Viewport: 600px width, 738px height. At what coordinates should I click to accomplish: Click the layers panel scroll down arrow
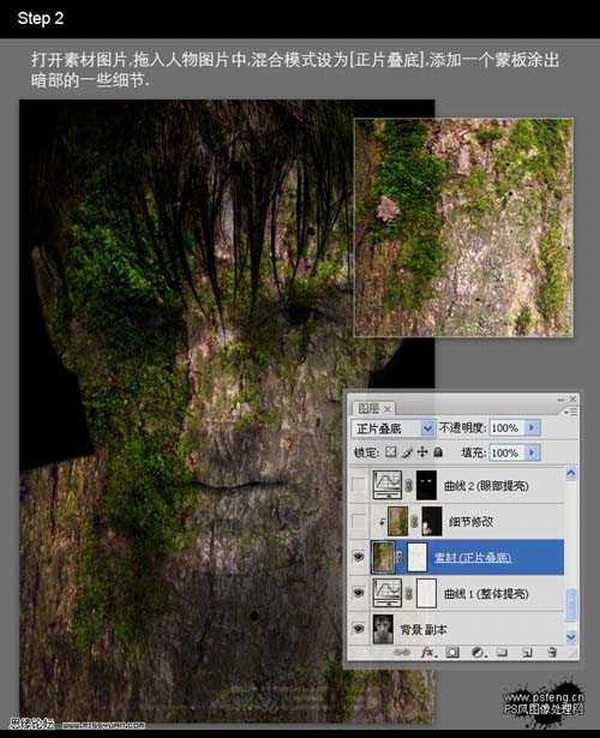point(572,636)
